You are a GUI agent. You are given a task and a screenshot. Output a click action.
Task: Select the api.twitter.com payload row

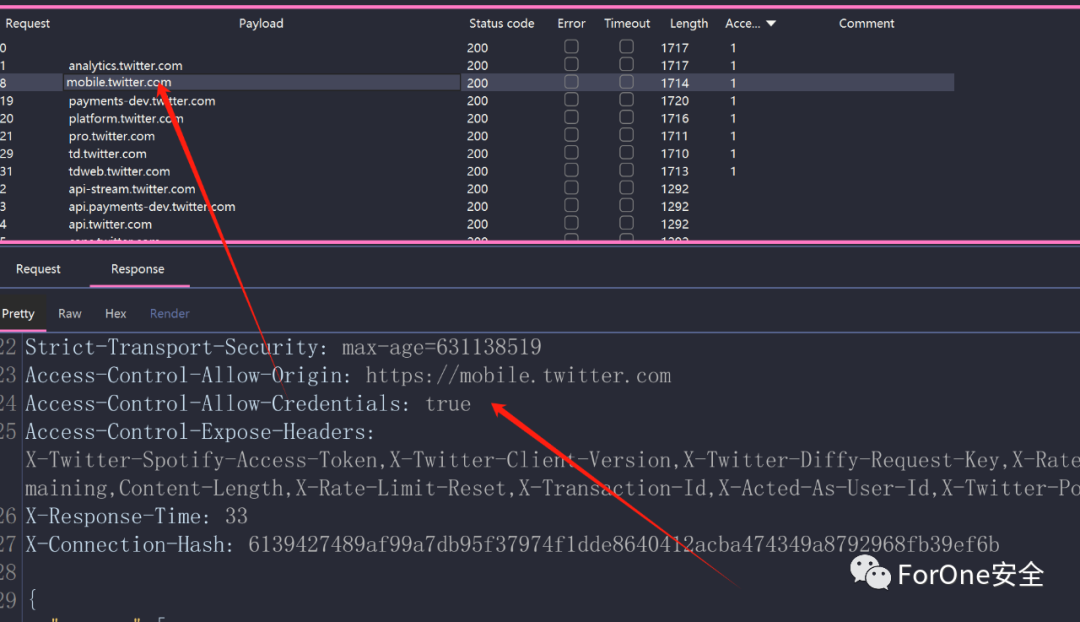[x=110, y=225]
